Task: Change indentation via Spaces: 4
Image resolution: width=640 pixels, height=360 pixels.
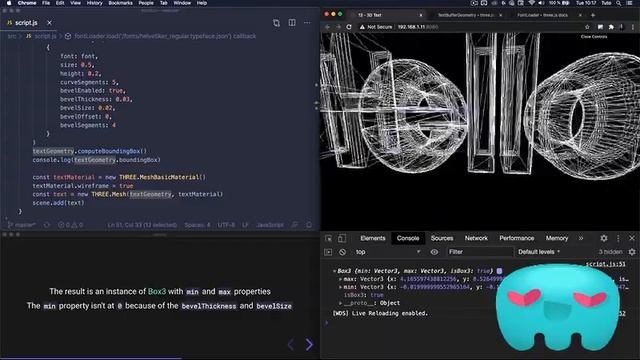Action: (197, 225)
